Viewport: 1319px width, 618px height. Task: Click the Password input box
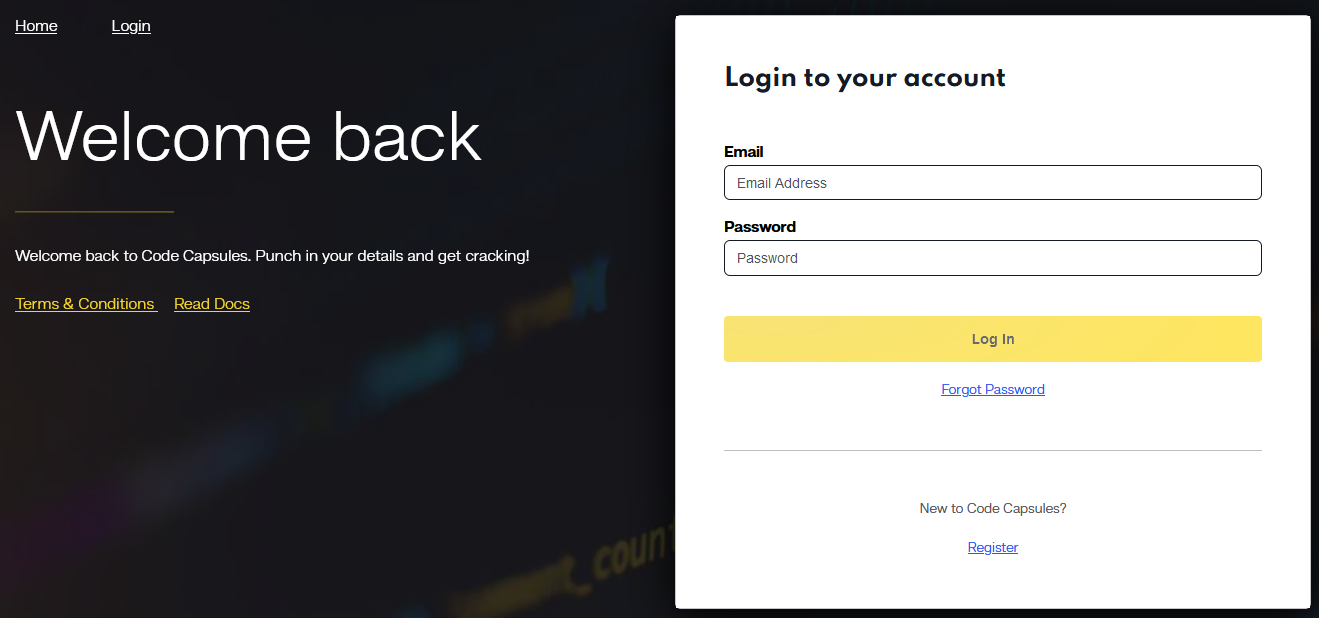(x=992, y=258)
